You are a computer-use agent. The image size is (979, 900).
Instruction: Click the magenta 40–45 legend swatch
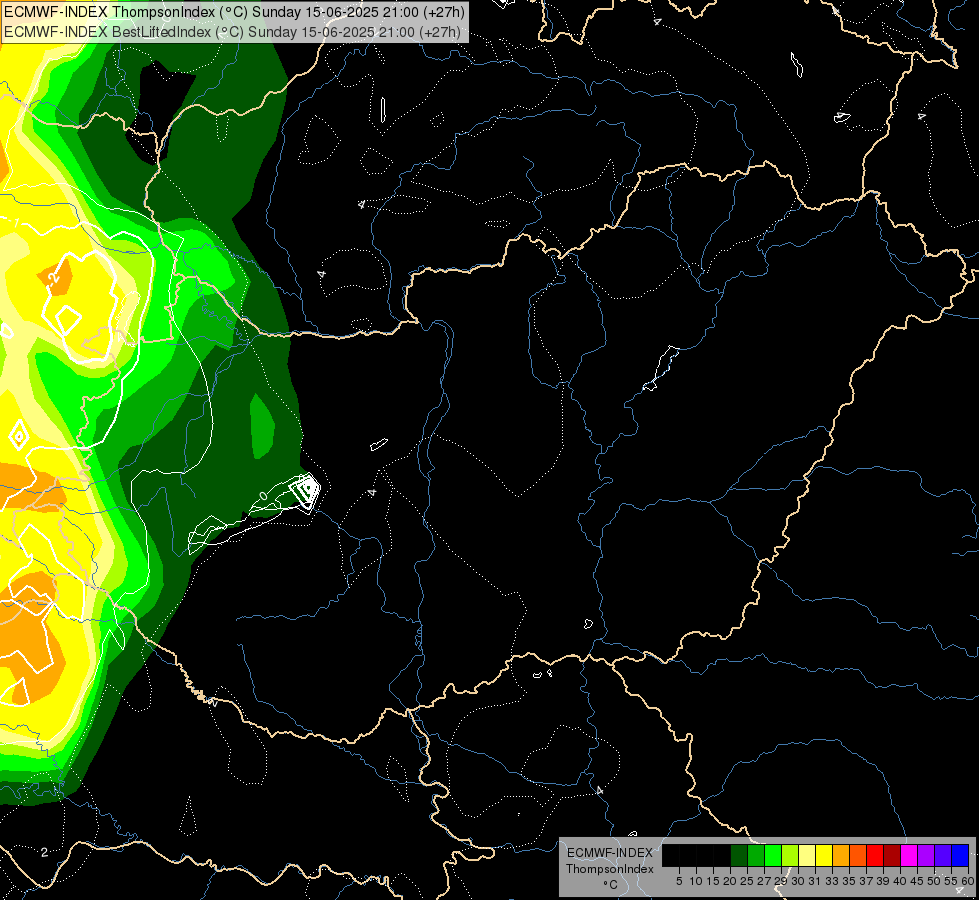[x=908, y=855]
